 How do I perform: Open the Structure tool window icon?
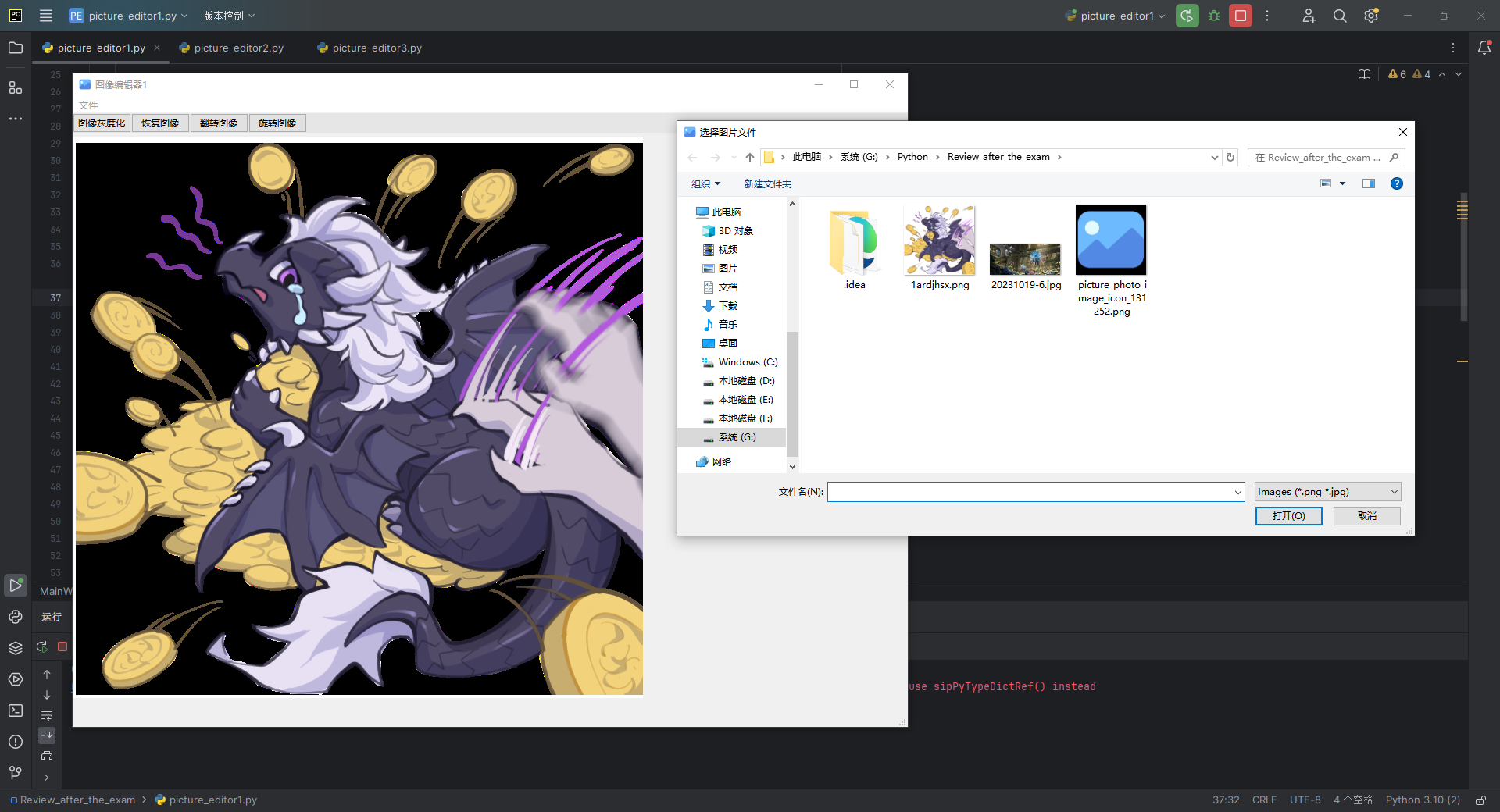tap(16, 87)
